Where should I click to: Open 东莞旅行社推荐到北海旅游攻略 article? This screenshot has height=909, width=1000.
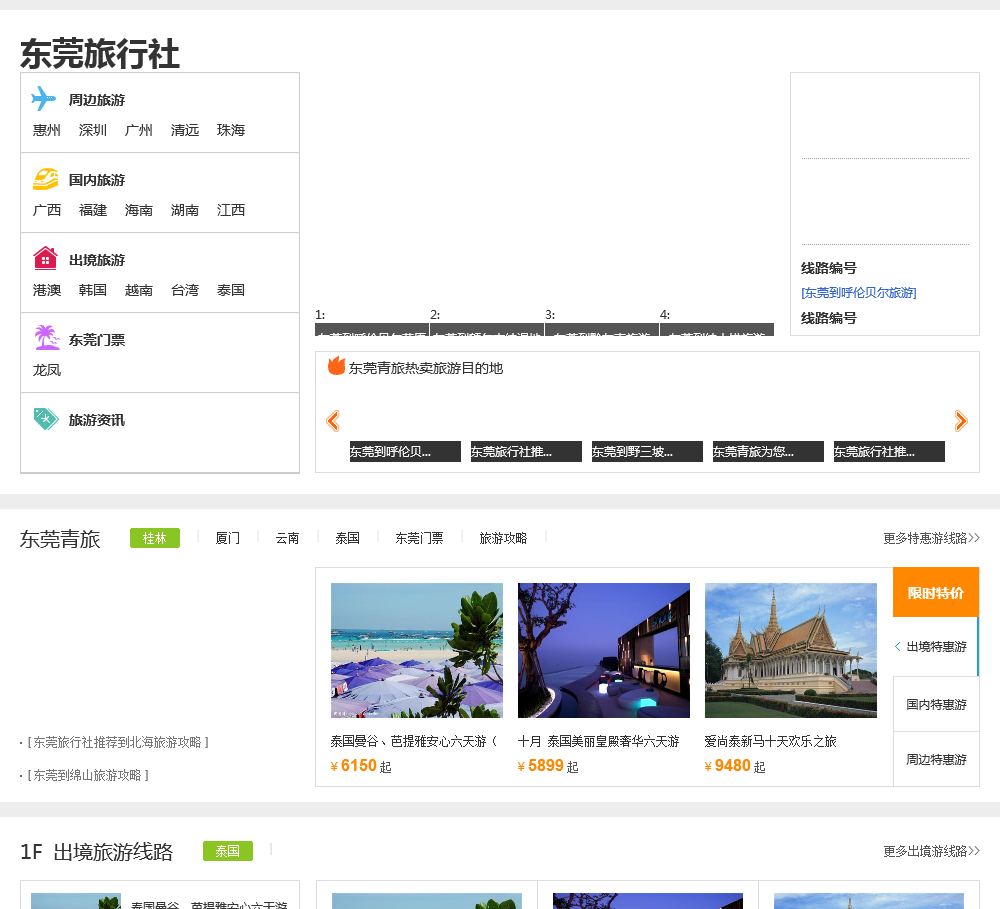coord(118,742)
